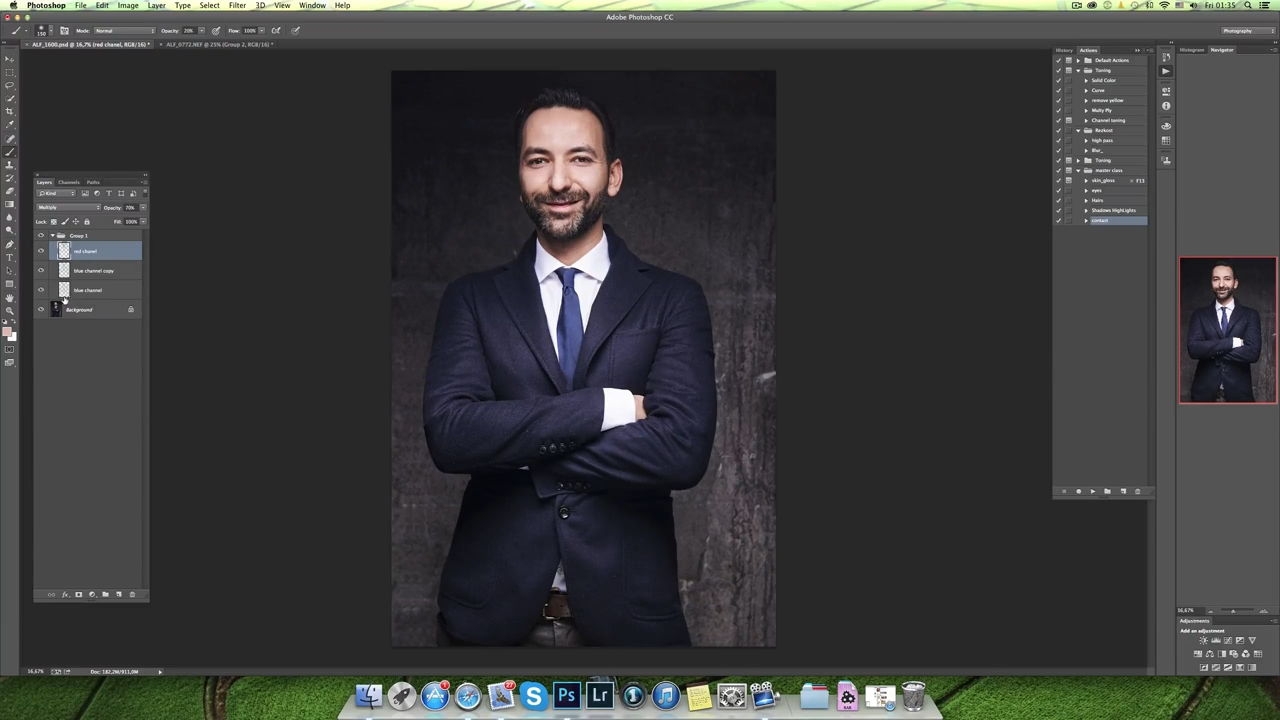Toggle checkmark for skin_gloss action
The width and height of the screenshot is (1280, 720).
[1059, 180]
